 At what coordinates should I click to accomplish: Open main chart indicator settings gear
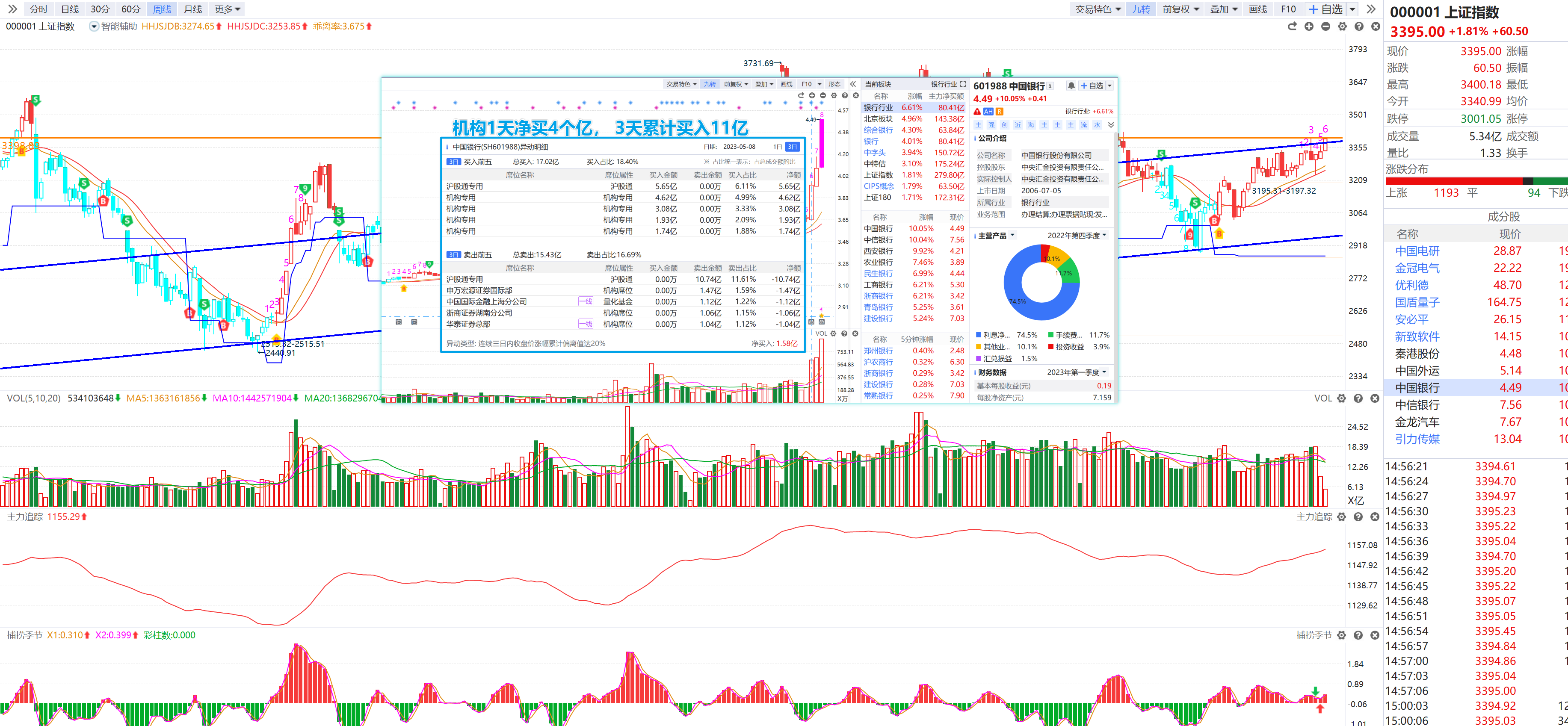point(1342,26)
